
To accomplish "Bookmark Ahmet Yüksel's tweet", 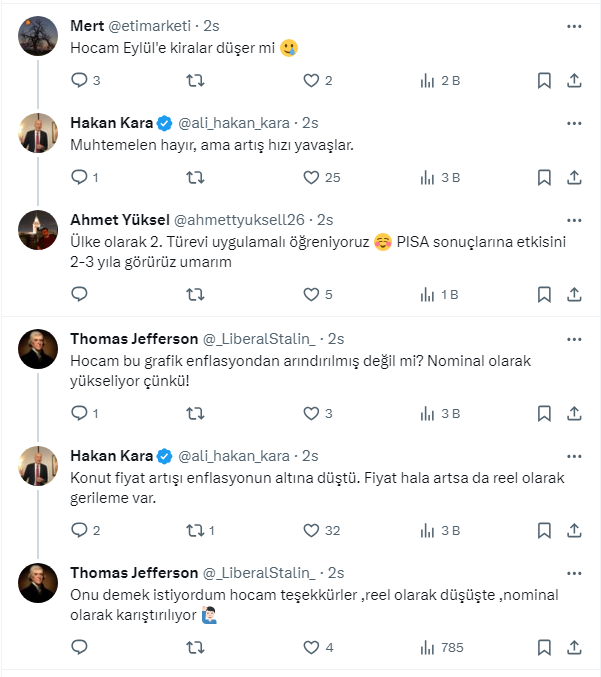I will click(x=543, y=295).
